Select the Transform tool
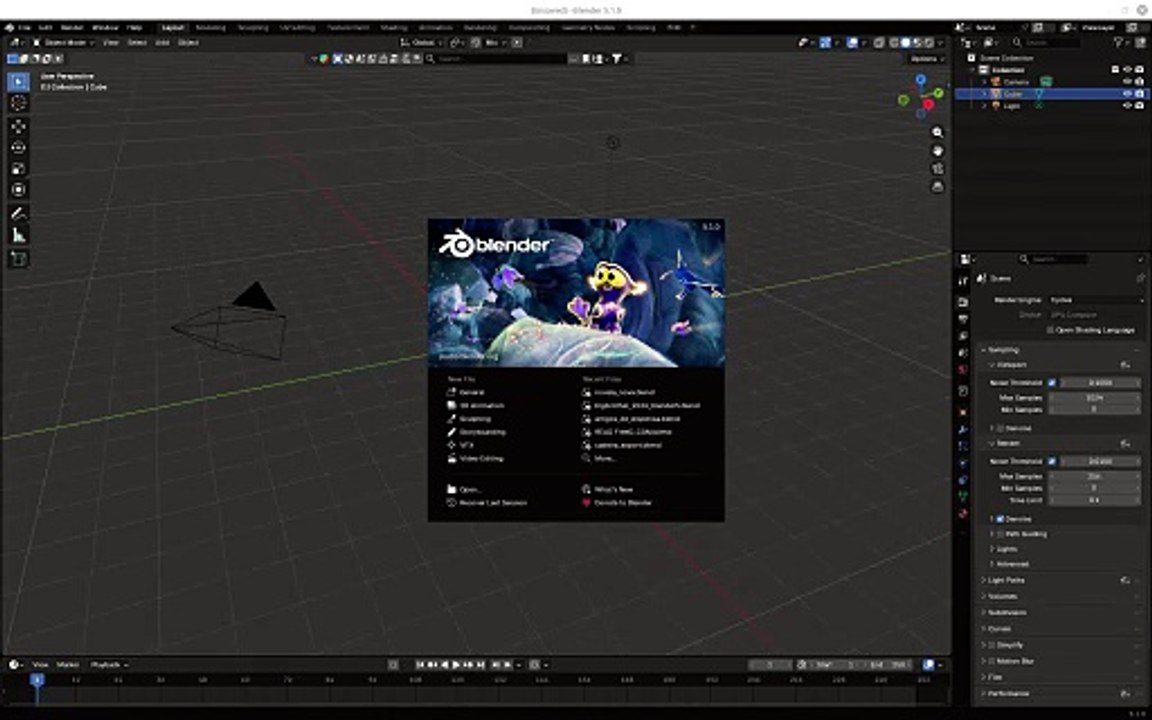The height and width of the screenshot is (720, 1152). pos(18,190)
